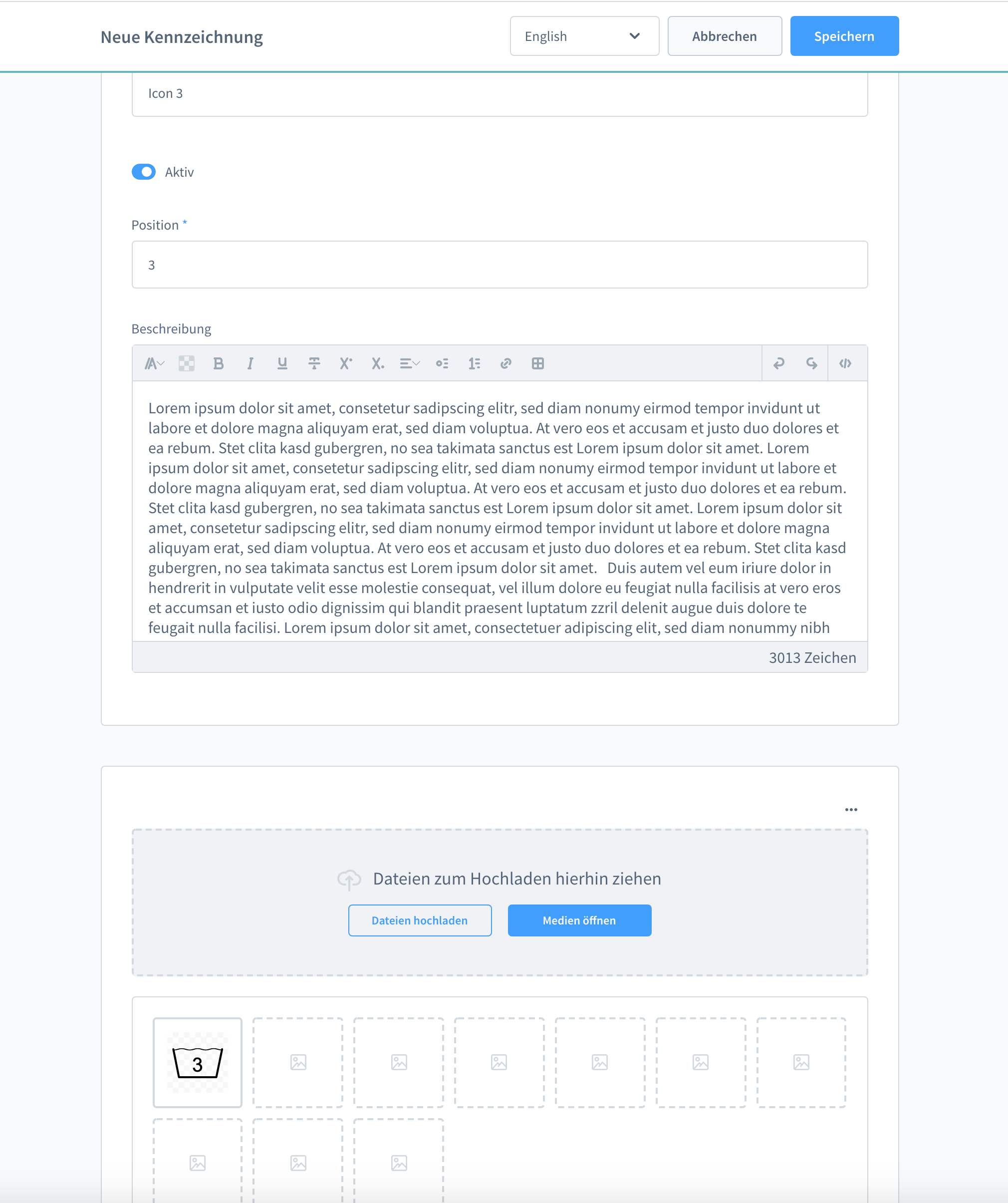Click the Position input field

coord(500,264)
